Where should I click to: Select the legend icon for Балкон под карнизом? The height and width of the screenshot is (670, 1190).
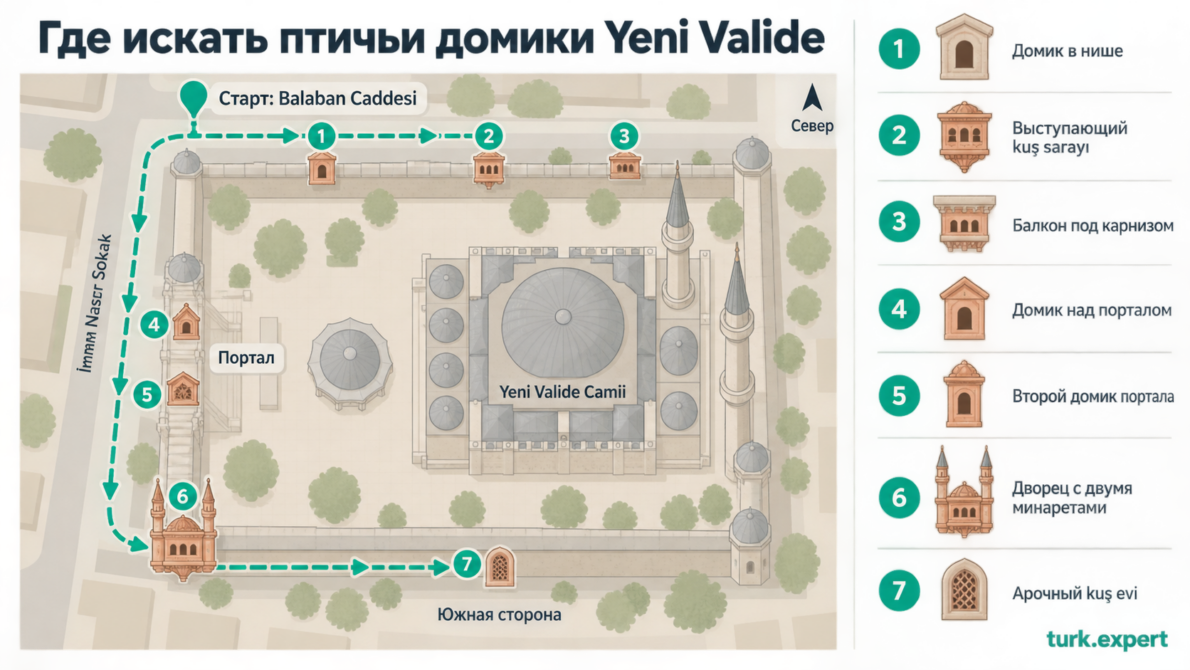tap(964, 223)
